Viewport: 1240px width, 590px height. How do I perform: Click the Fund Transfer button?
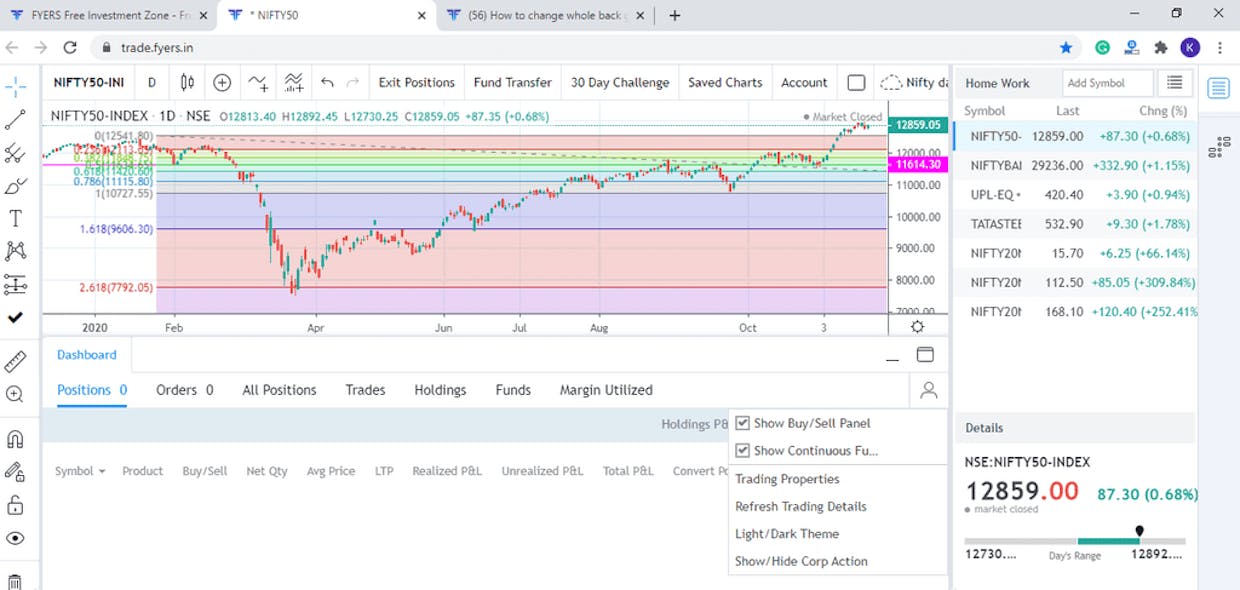[x=512, y=83]
